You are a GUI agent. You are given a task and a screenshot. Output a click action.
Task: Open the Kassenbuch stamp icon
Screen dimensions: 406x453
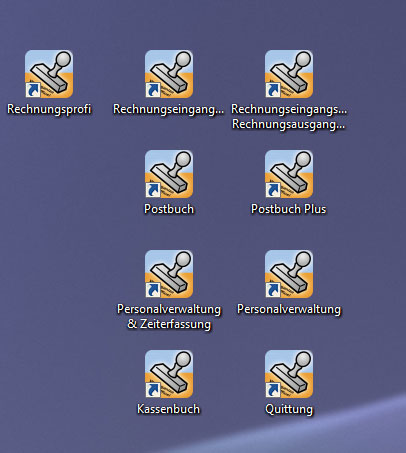(169, 374)
